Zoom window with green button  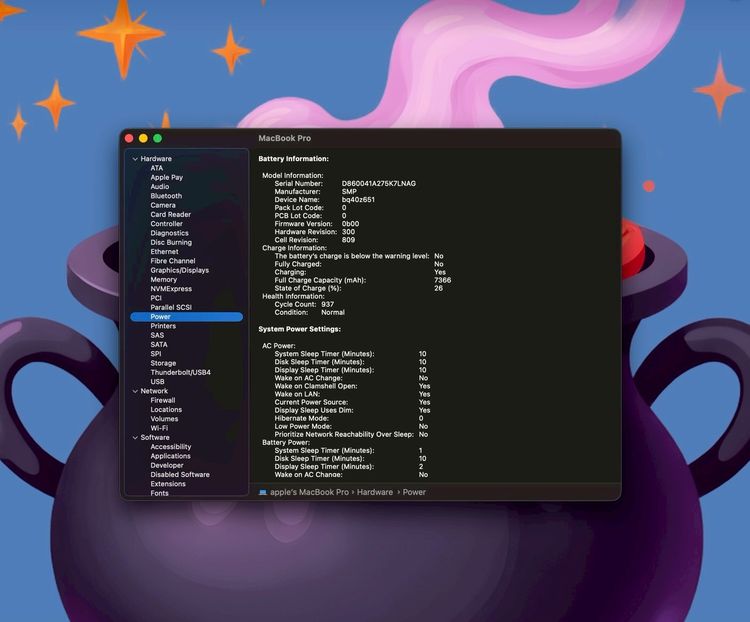(157, 138)
